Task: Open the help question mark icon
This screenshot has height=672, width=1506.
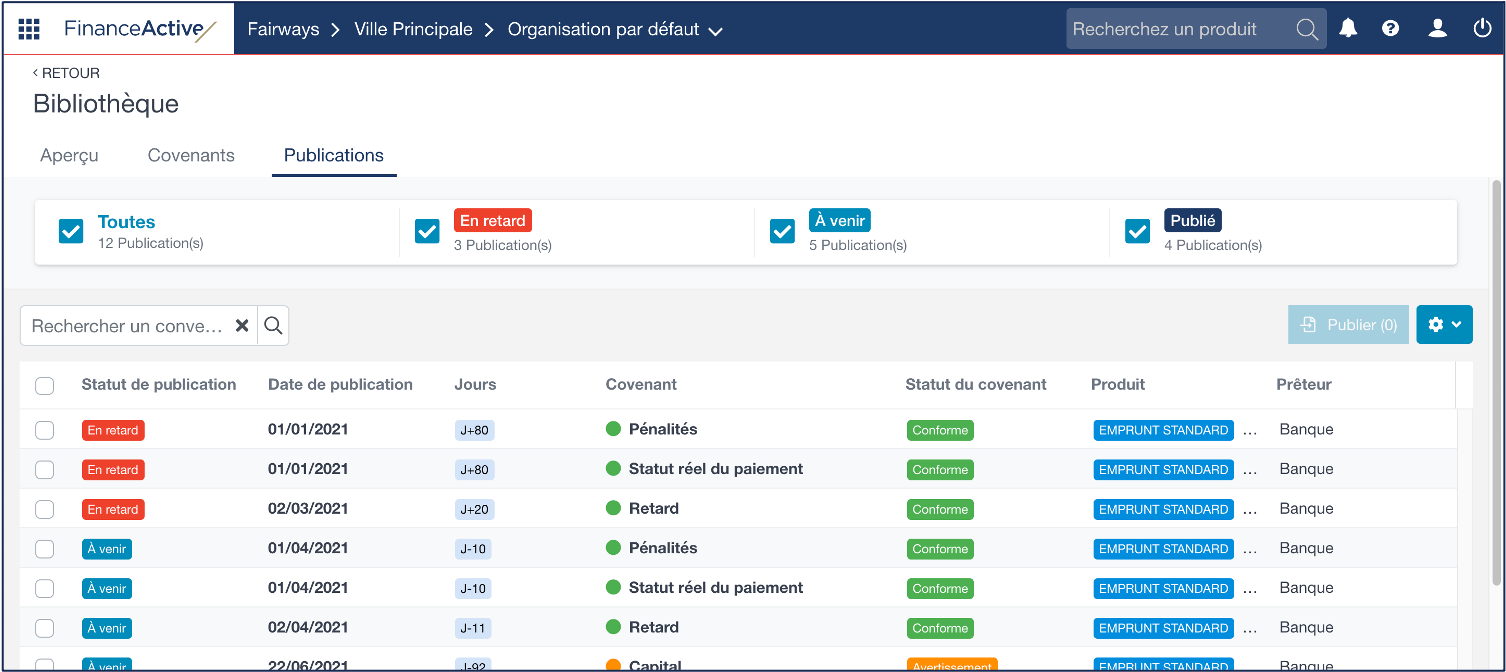Action: [1390, 29]
